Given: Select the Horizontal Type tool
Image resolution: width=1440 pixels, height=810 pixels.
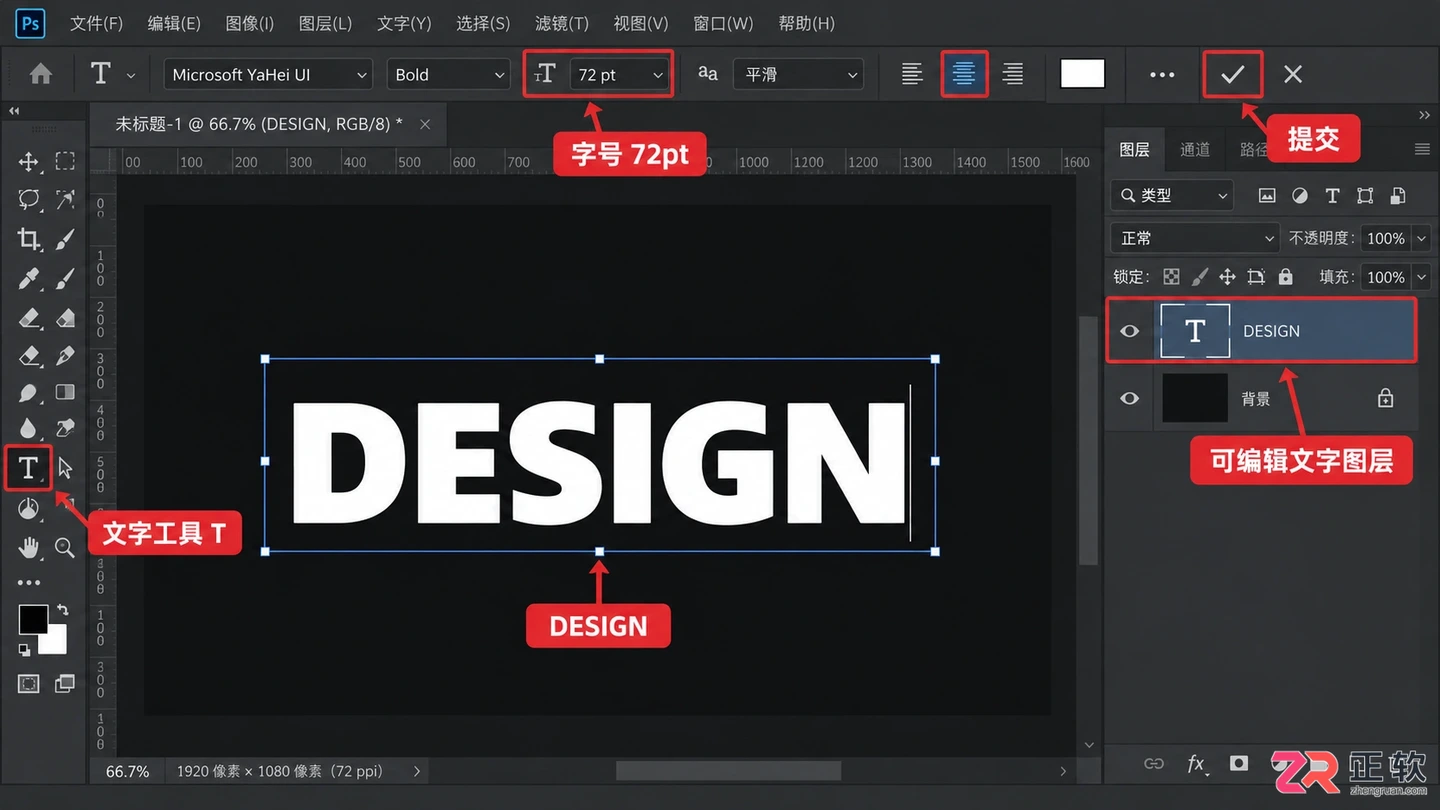Looking at the screenshot, I should tap(28, 467).
